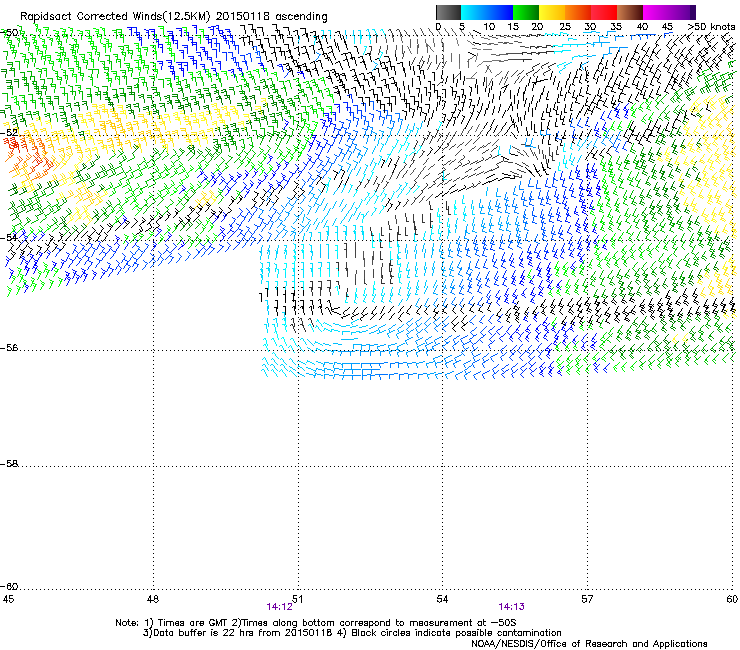Screen dimensions: 740x650
Task: Click the yellow 20-25 knots color segment
Action: tap(552, 12)
